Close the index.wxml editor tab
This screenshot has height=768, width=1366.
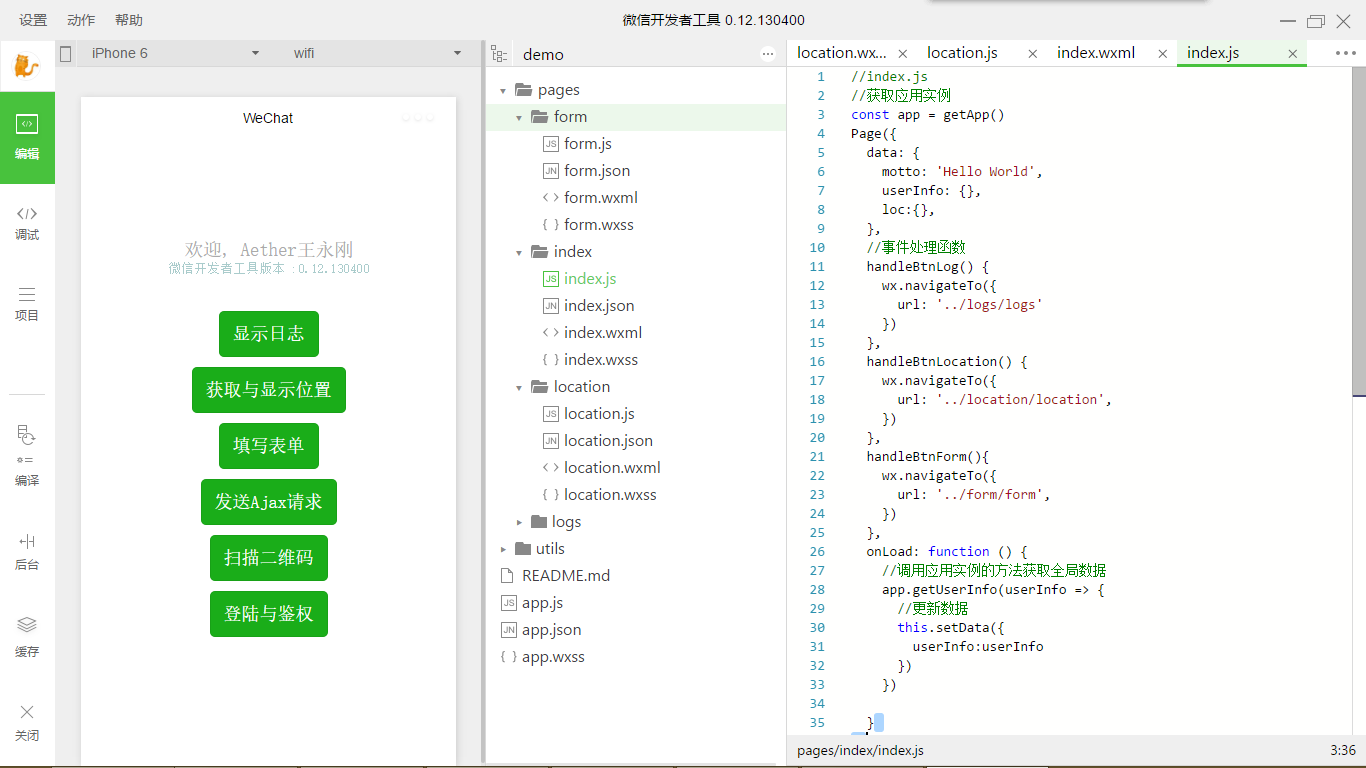click(x=1163, y=54)
